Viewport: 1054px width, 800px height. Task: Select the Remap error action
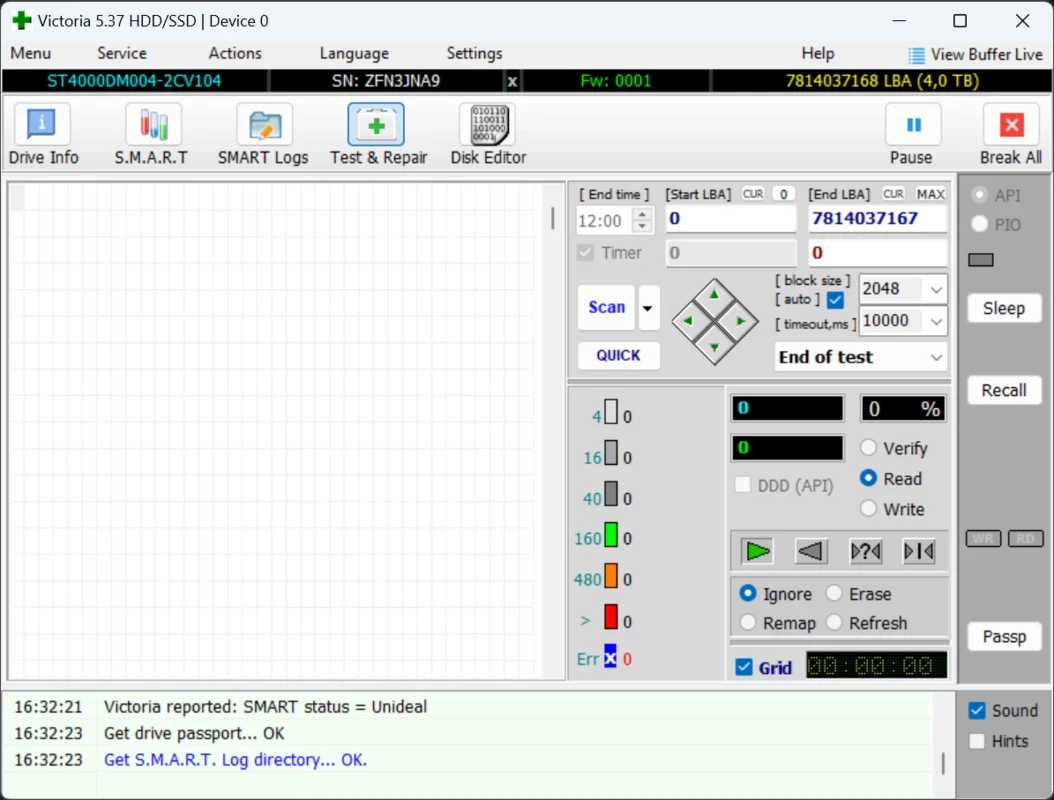748,623
